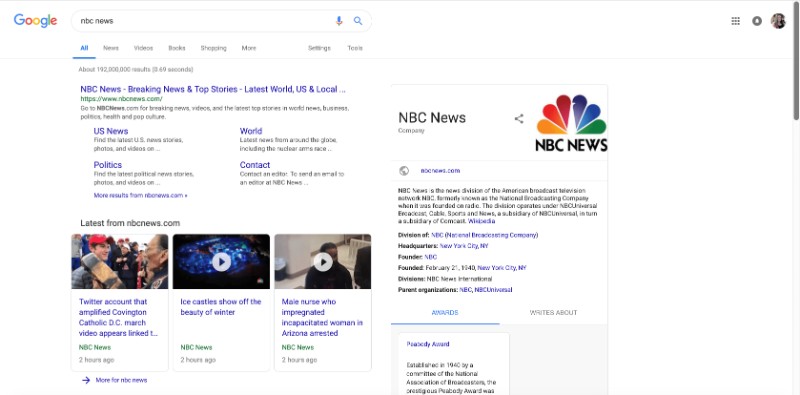Click the arrow icon before More for nbc news
The image size is (800, 395).
pos(86,380)
